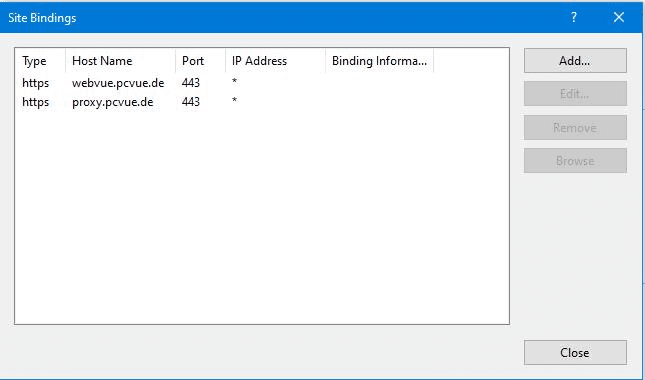Click the IP asterisk in proxy.pcvue.de row

[x=234, y=100]
